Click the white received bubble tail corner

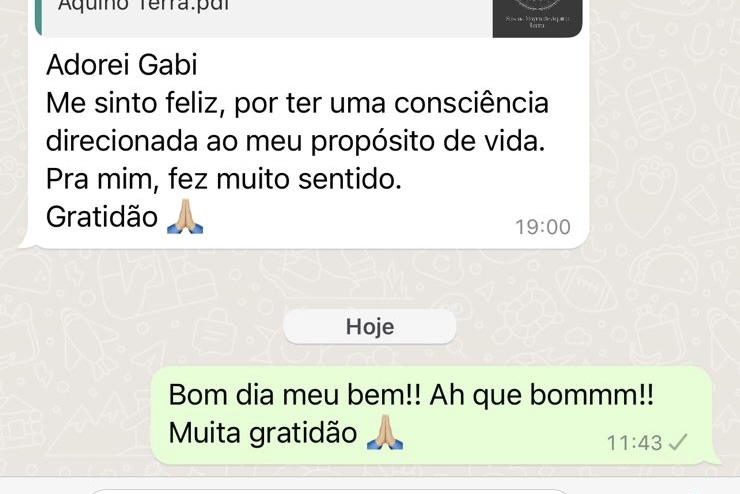25,241
